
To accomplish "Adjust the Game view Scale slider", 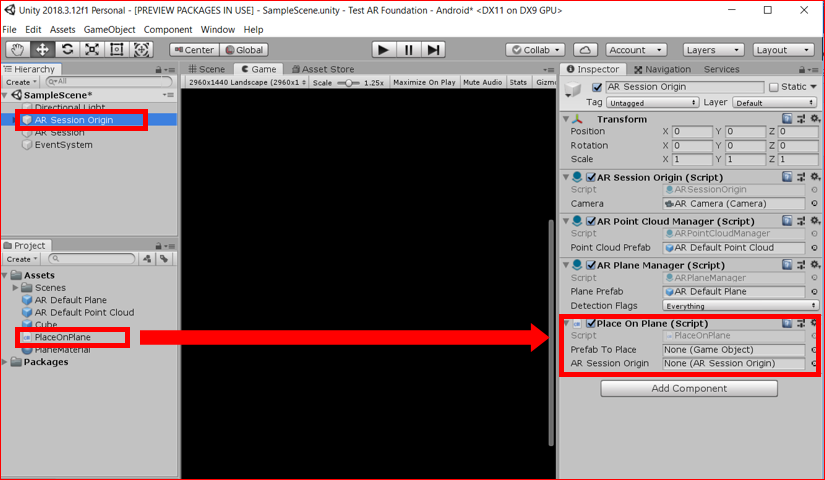I will point(348,83).
